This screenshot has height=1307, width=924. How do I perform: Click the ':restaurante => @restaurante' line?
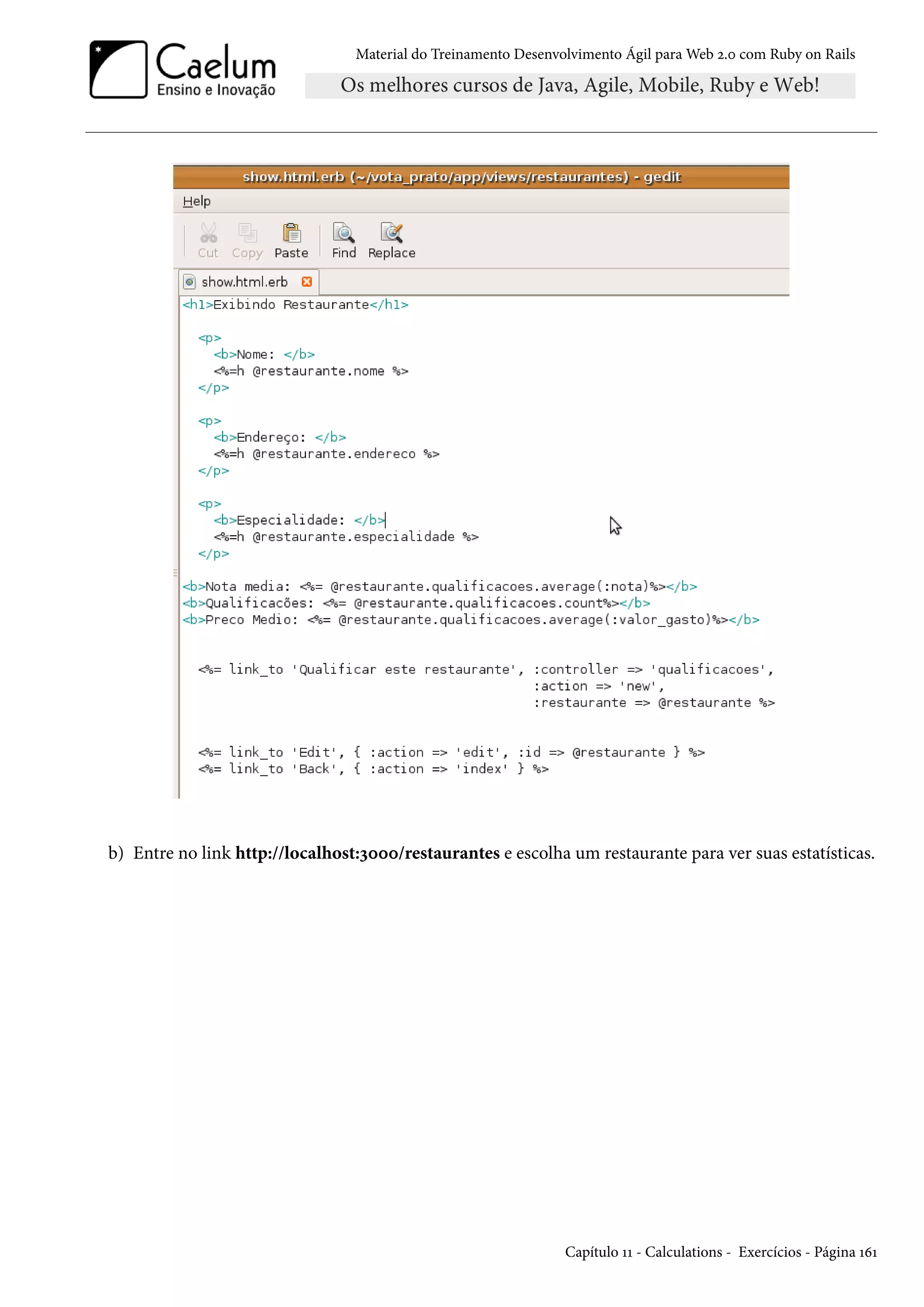[654, 702]
